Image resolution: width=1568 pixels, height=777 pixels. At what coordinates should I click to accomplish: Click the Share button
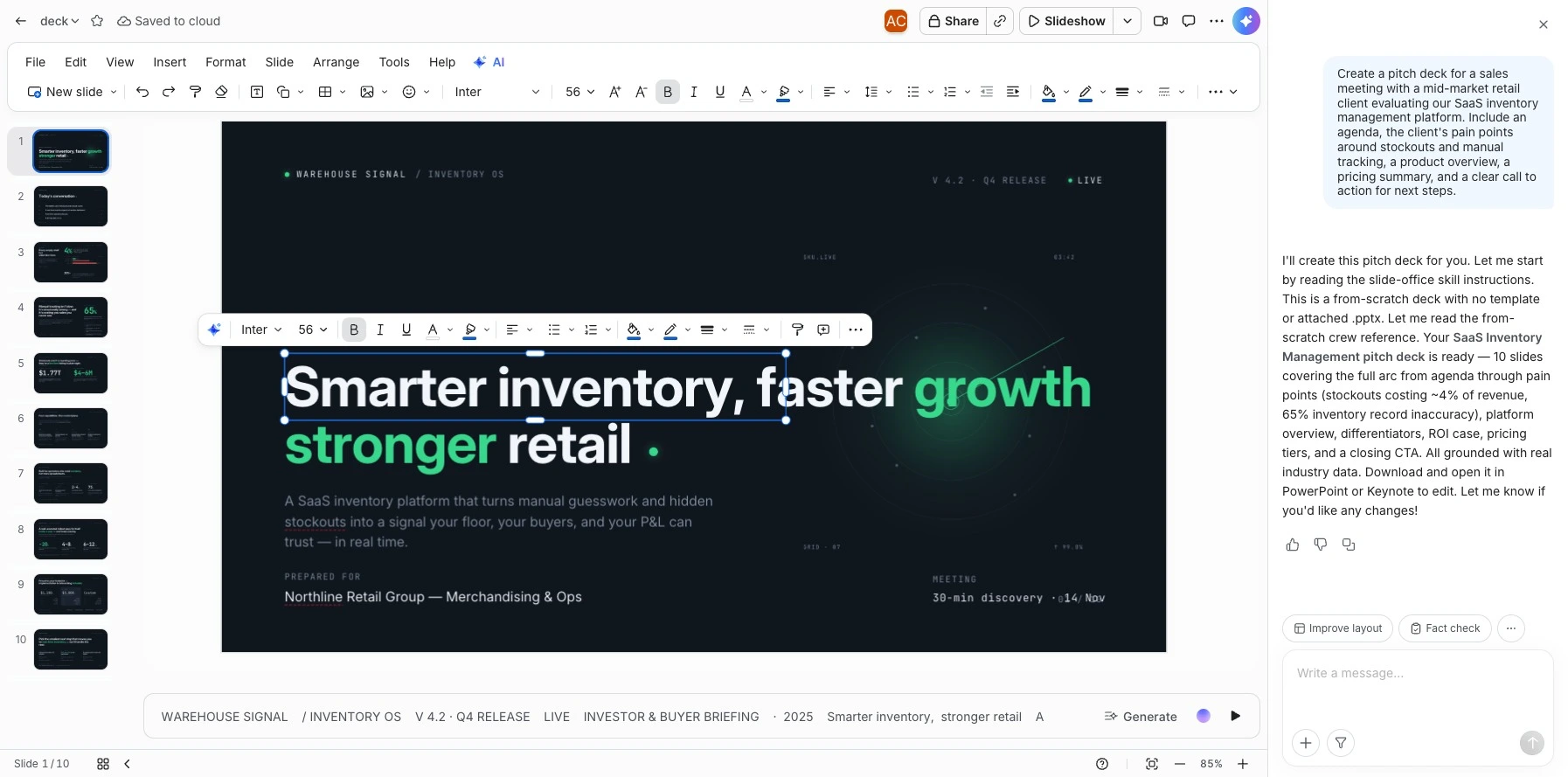[x=954, y=21]
